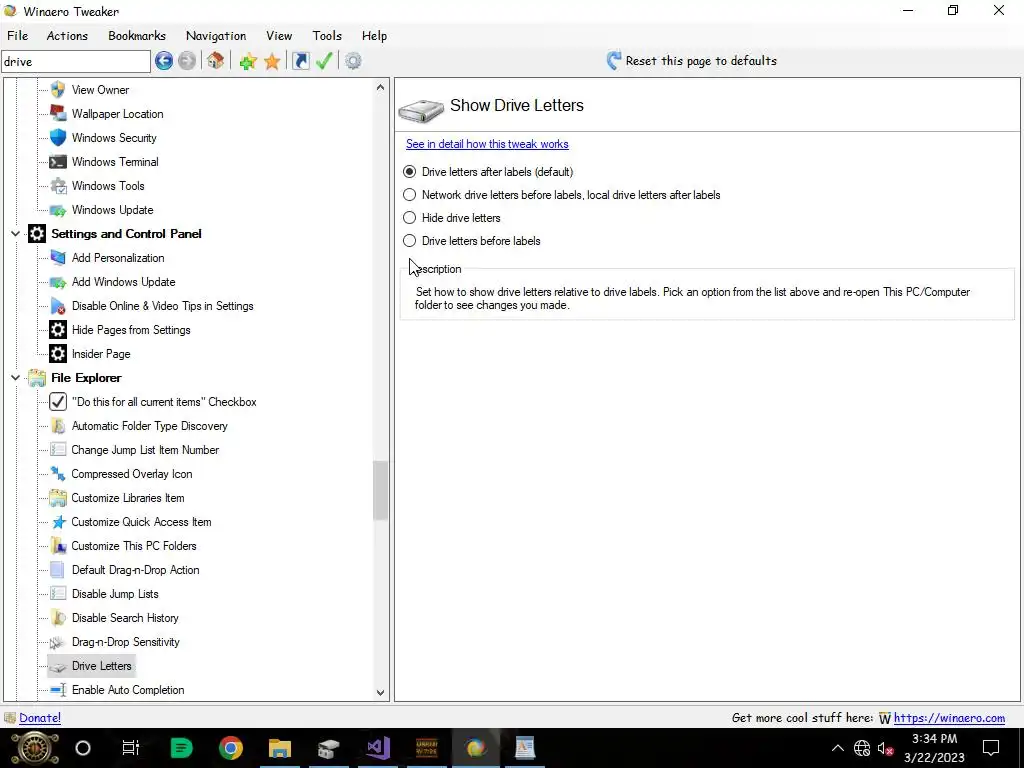This screenshot has width=1024, height=768.
Task: Click the Windows Security shield icon
Action: (x=58, y=138)
